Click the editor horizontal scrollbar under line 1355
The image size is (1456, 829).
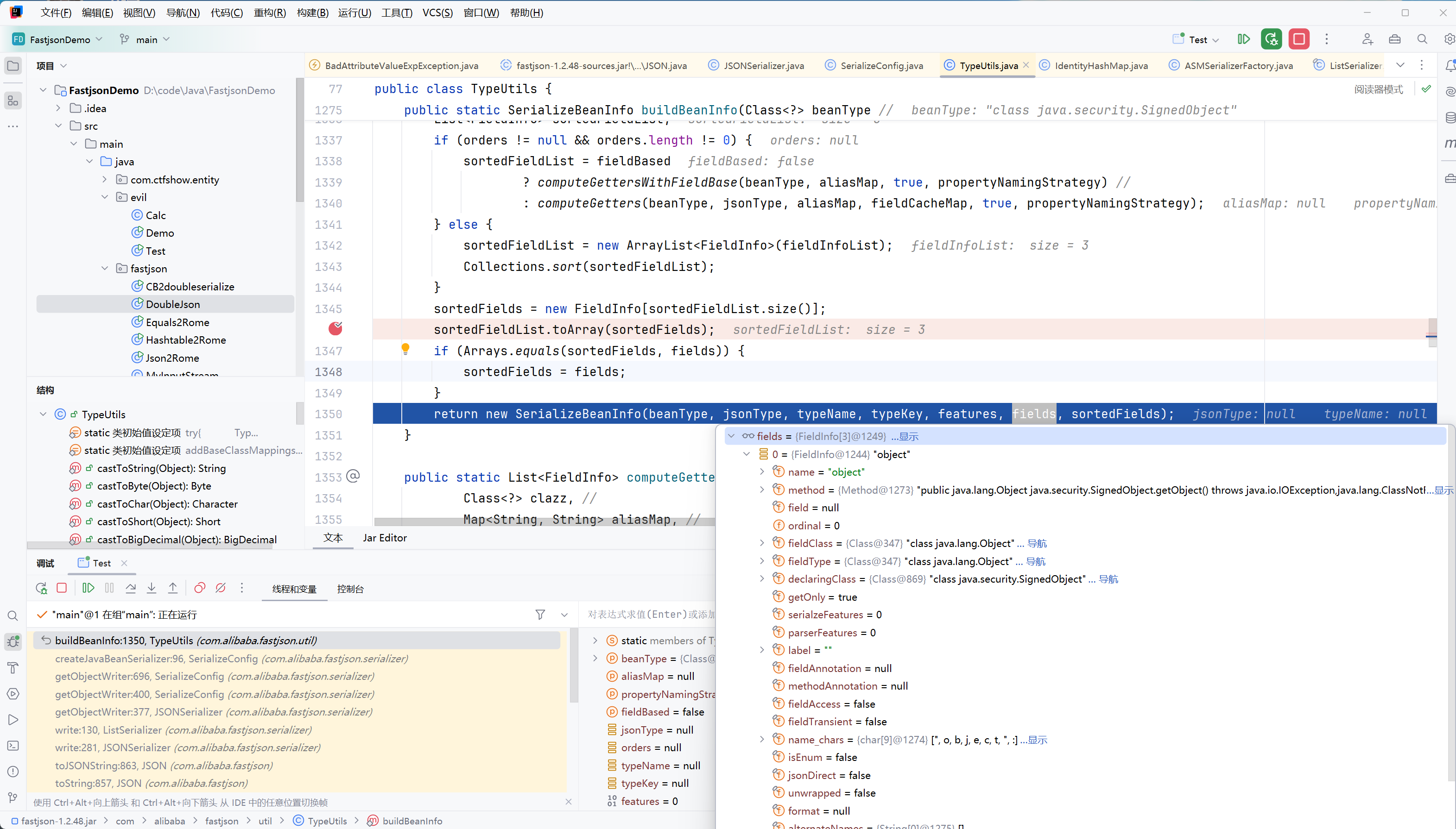coord(544,521)
